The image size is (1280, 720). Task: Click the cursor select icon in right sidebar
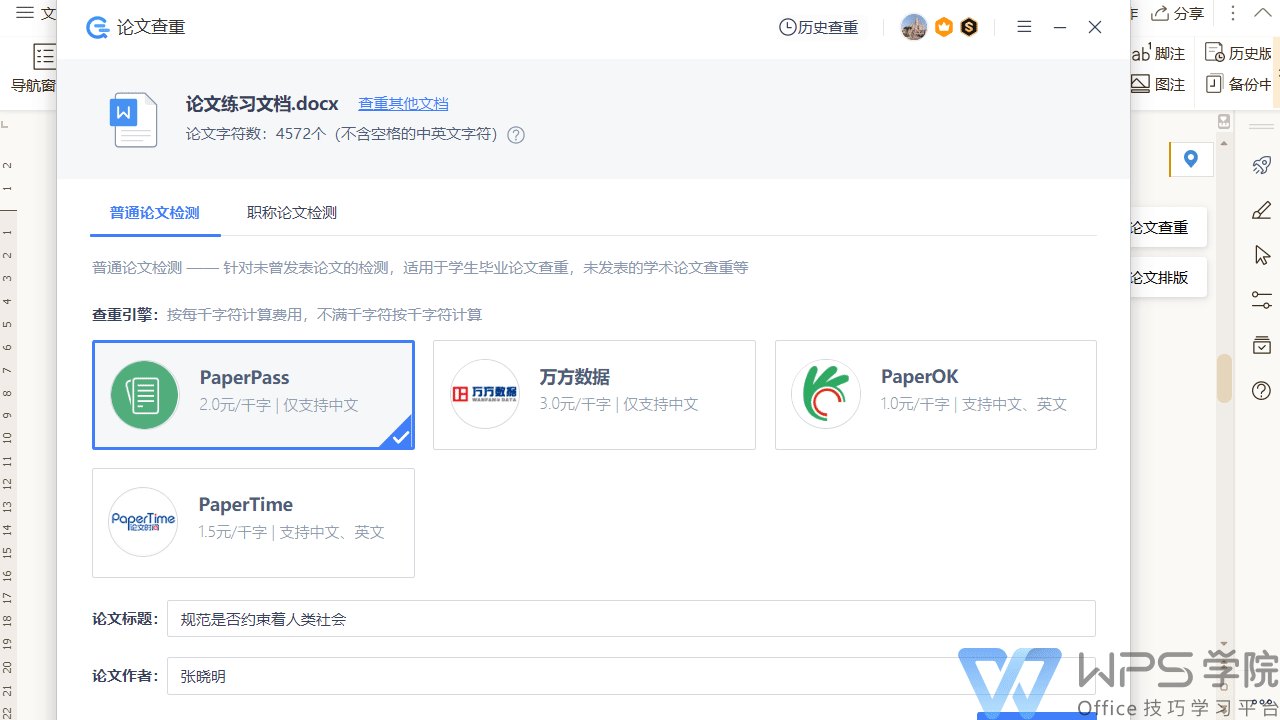coord(1262,255)
